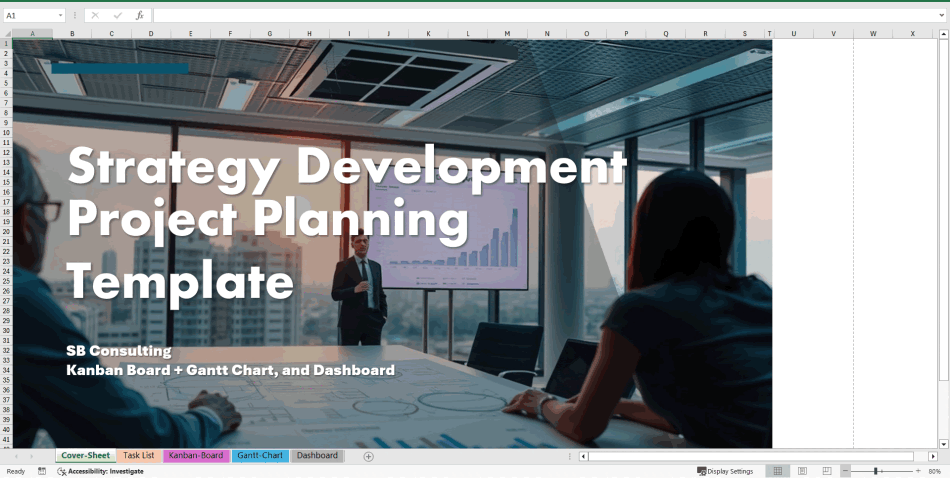The height and width of the screenshot is (478, 950).
Task: Select the Cover-Sheet tab
Action: point(86,456)
